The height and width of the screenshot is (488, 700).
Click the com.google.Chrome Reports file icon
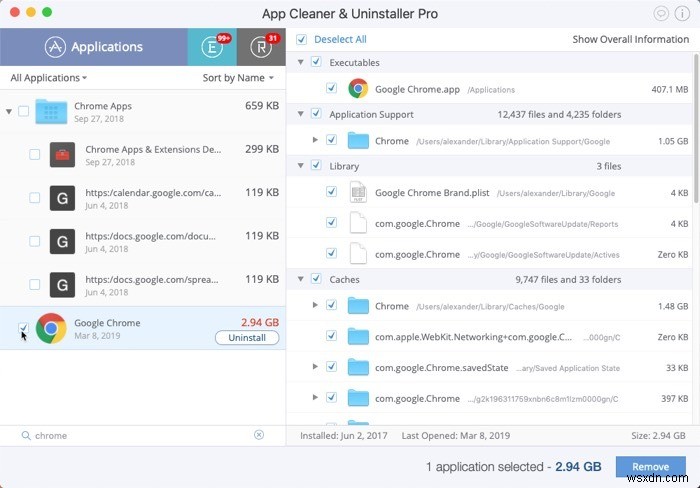point(358,223)
